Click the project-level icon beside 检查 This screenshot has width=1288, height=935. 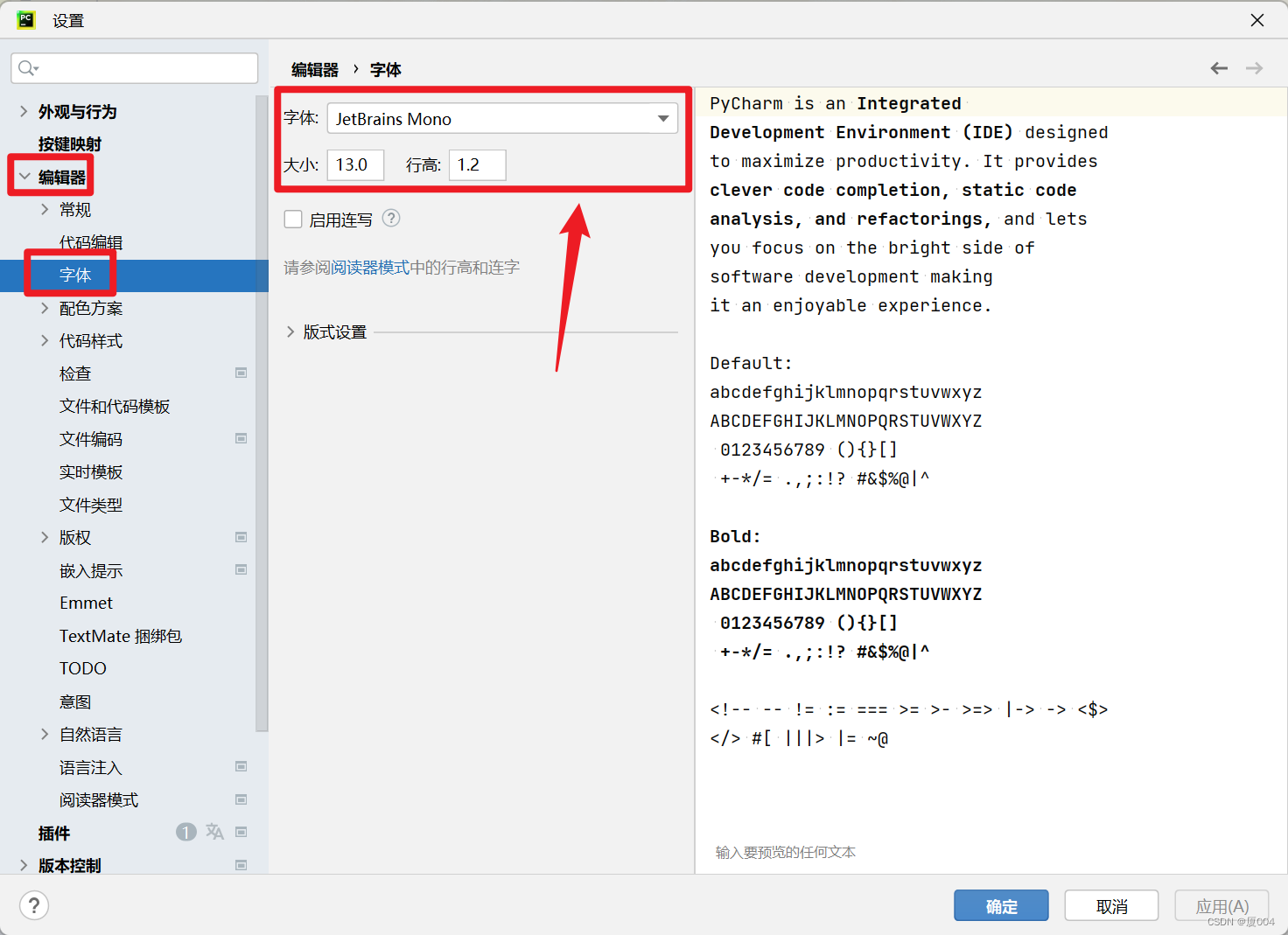pyautogui.click(x=241, y=373)
